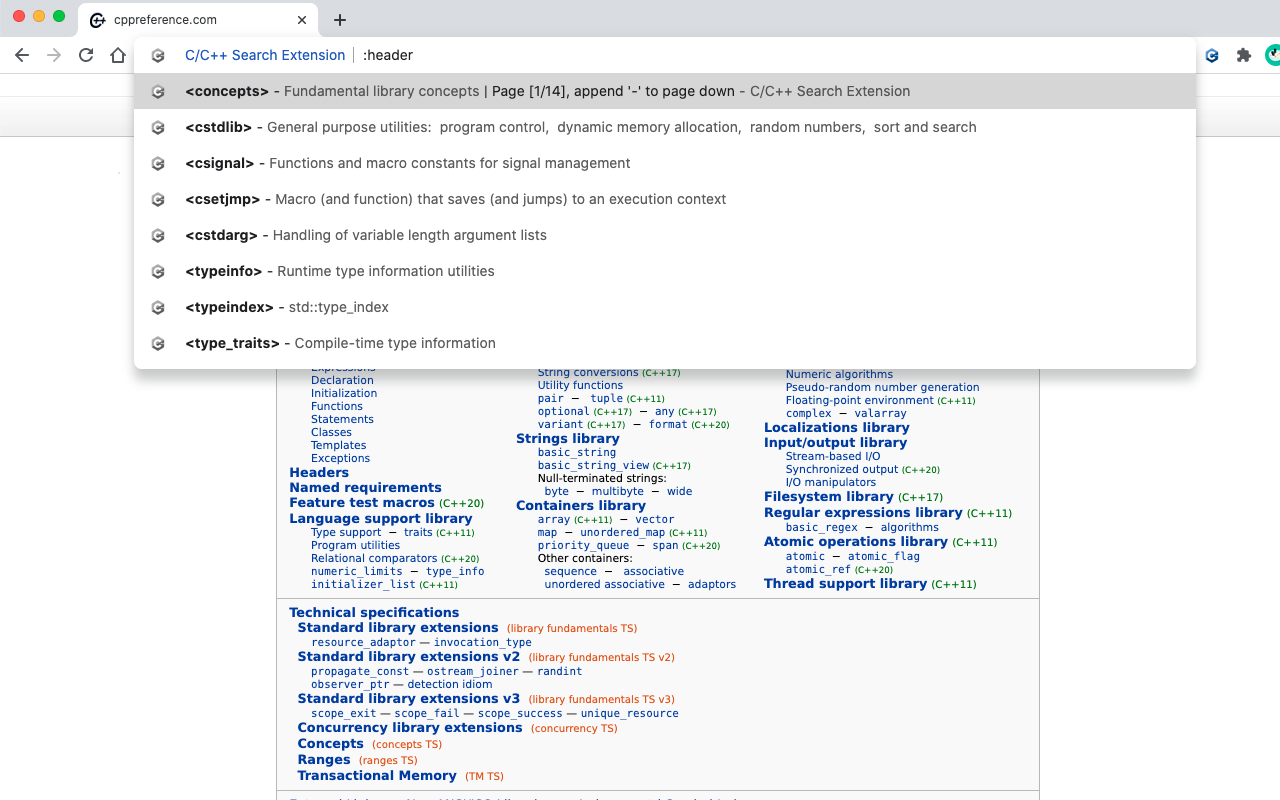Click the Home icon in the toolbar

coord(117,55)
